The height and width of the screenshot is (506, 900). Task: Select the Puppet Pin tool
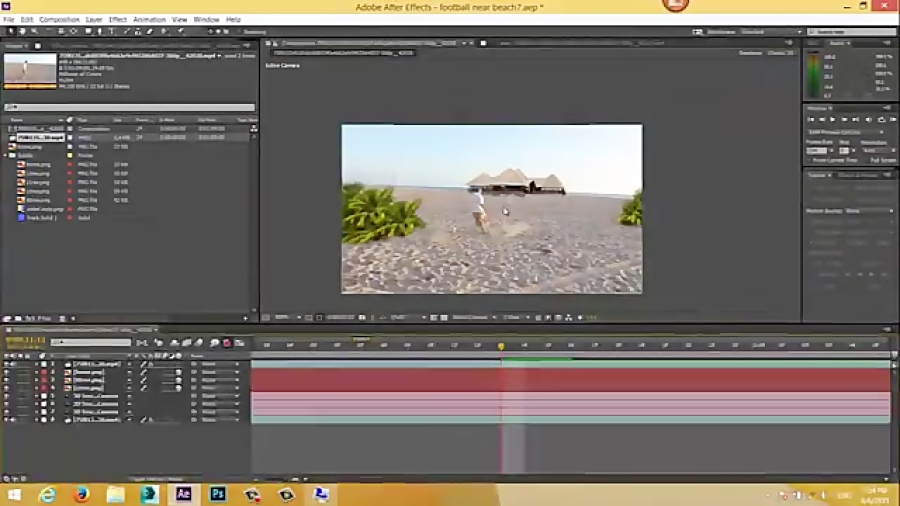click(x=181, y=32)
